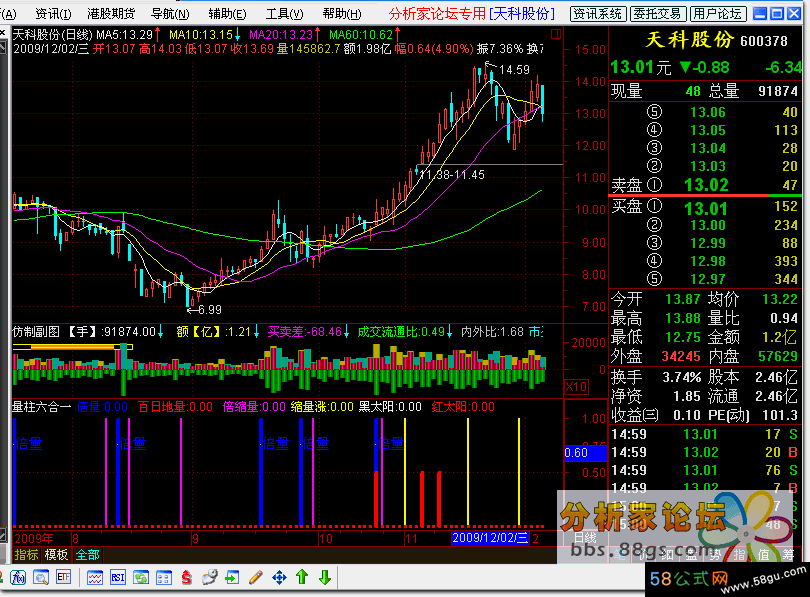The image size is (810, 597).
Task: Select the 筹 tab at bottom right
Action: pyautogui.click(x=788, y=555)
